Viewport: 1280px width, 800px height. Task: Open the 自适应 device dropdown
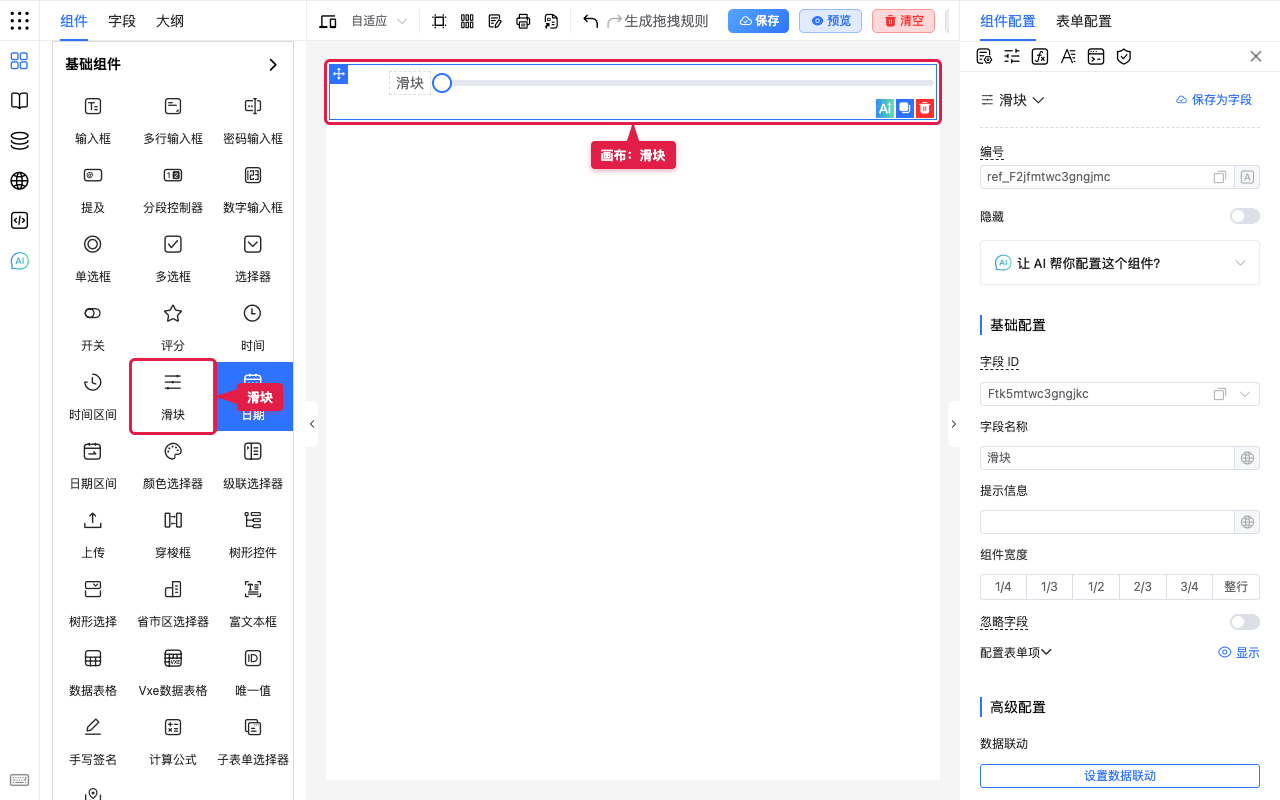[x=379, y=21]
